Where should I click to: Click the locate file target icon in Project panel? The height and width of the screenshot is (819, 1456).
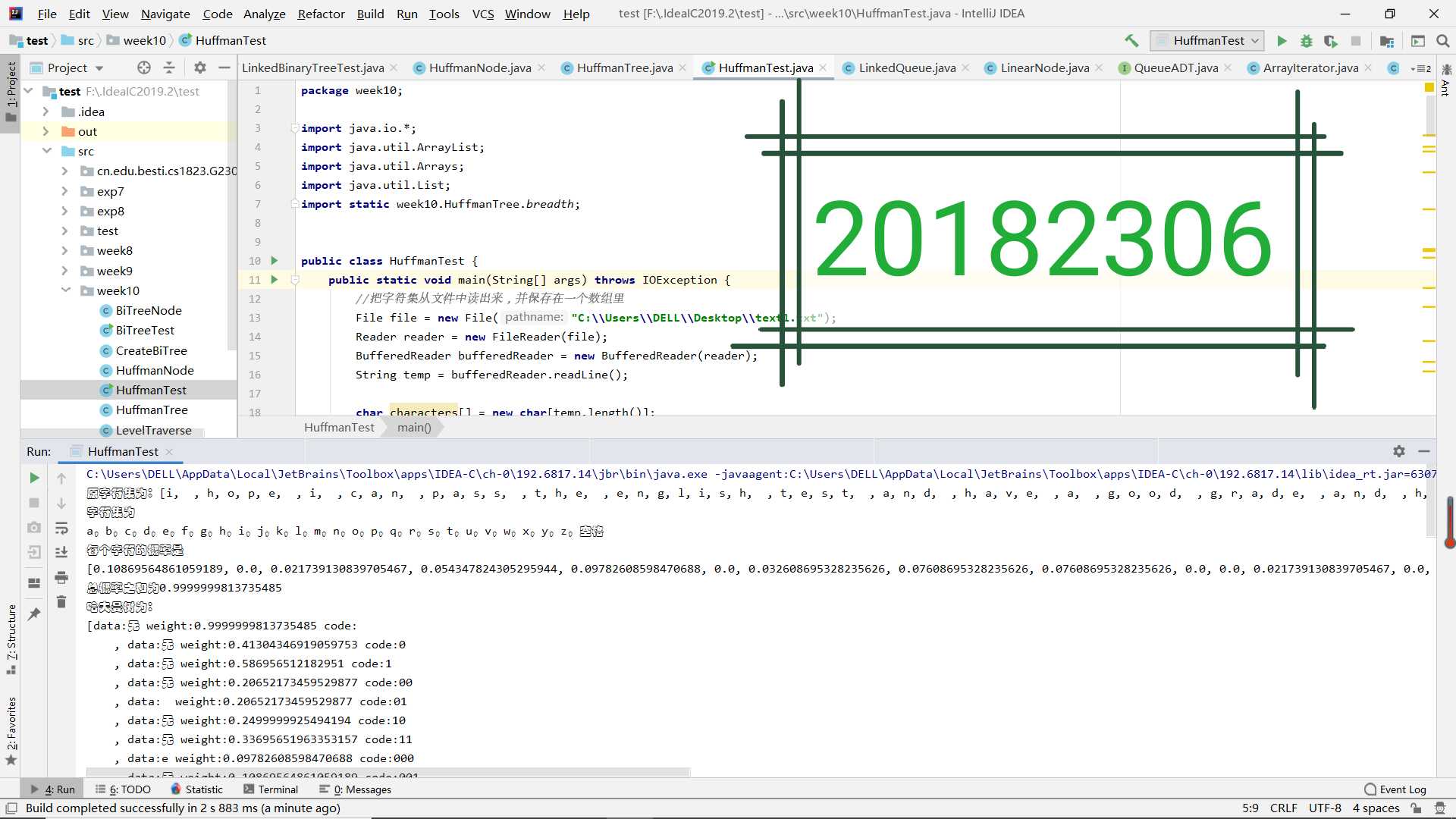coord(144,67)
